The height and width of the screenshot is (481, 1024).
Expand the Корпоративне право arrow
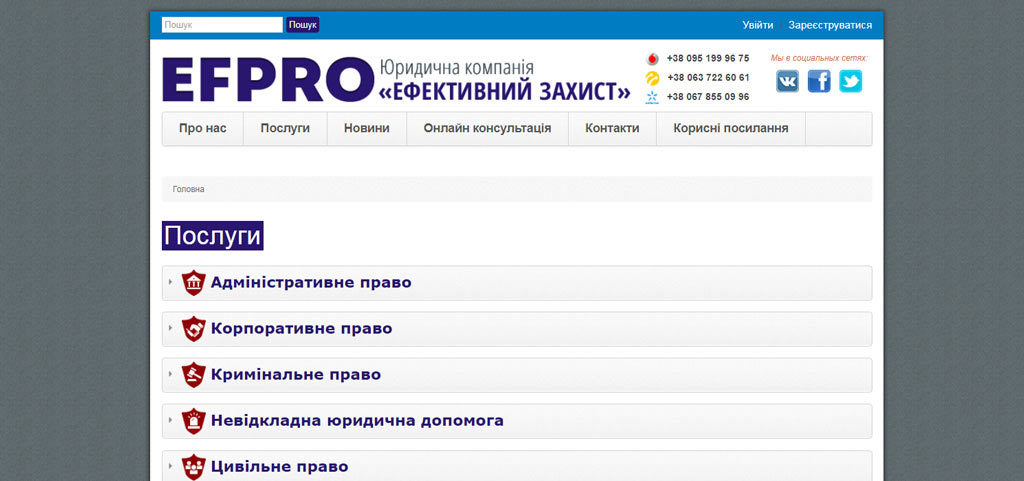pyautogui.click(x=170, y=328)
